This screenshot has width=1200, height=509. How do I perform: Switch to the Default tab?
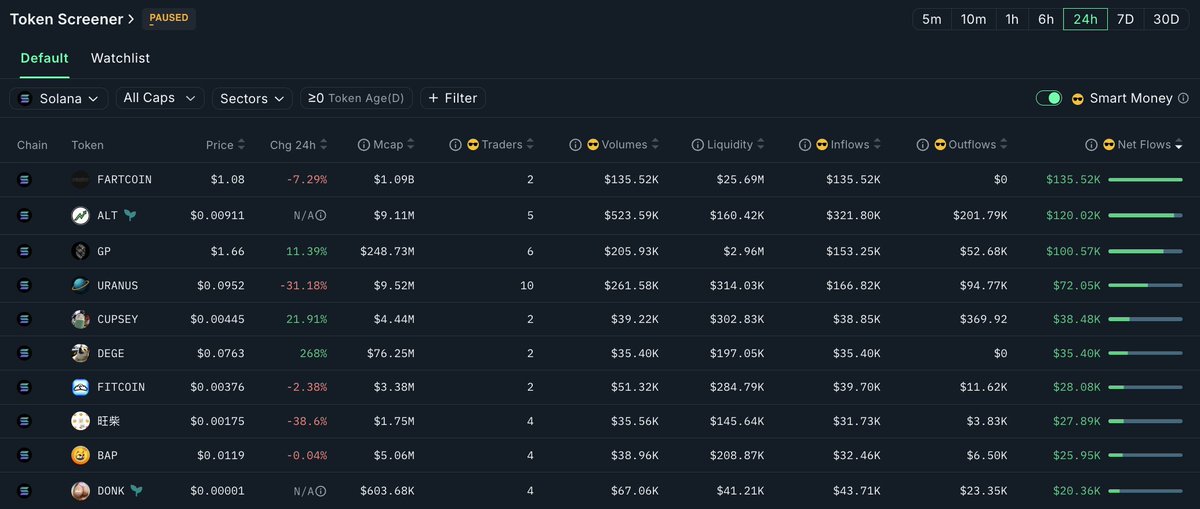44,58
